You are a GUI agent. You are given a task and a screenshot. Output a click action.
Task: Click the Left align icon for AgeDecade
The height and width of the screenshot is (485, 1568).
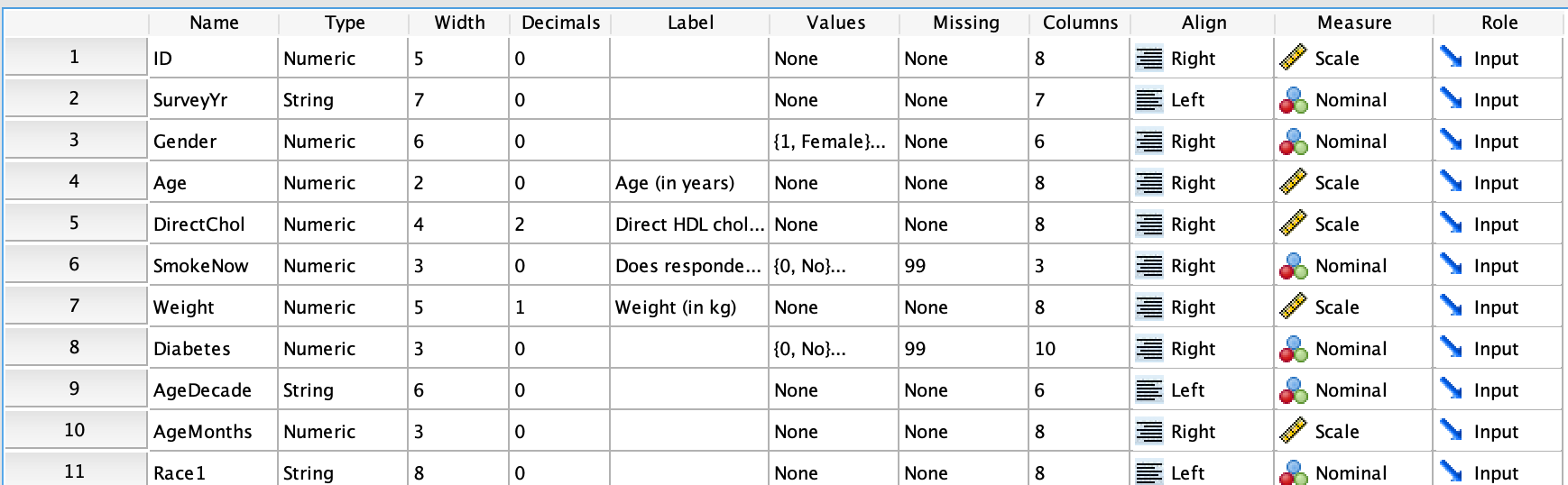(1148, 390)
